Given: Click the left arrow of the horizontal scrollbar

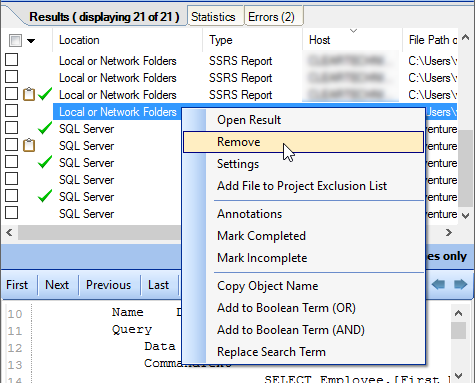Looking at the screenshot, I should (x=9, y=232).
